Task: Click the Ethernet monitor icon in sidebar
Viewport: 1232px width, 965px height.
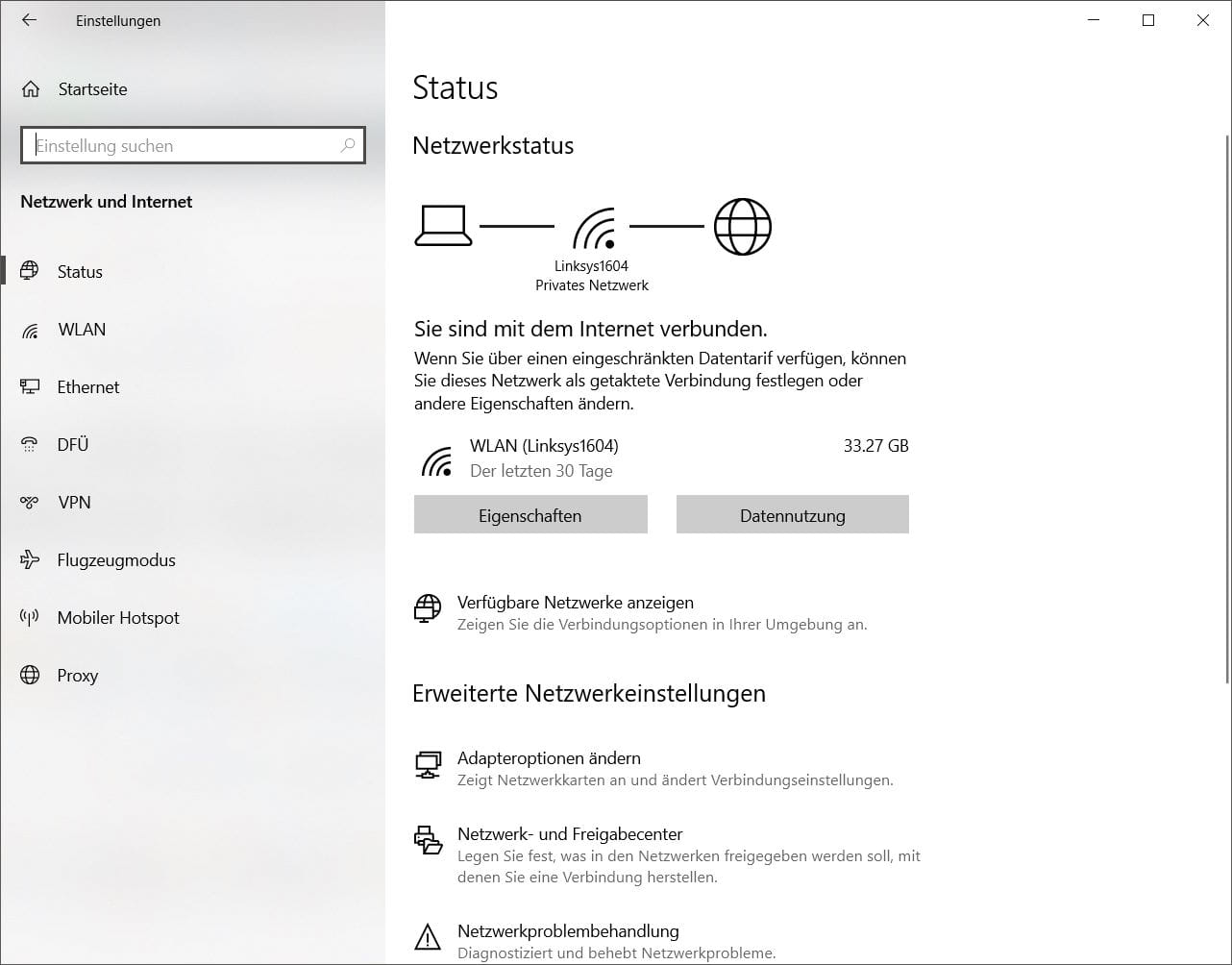Action: click(30, 386)
